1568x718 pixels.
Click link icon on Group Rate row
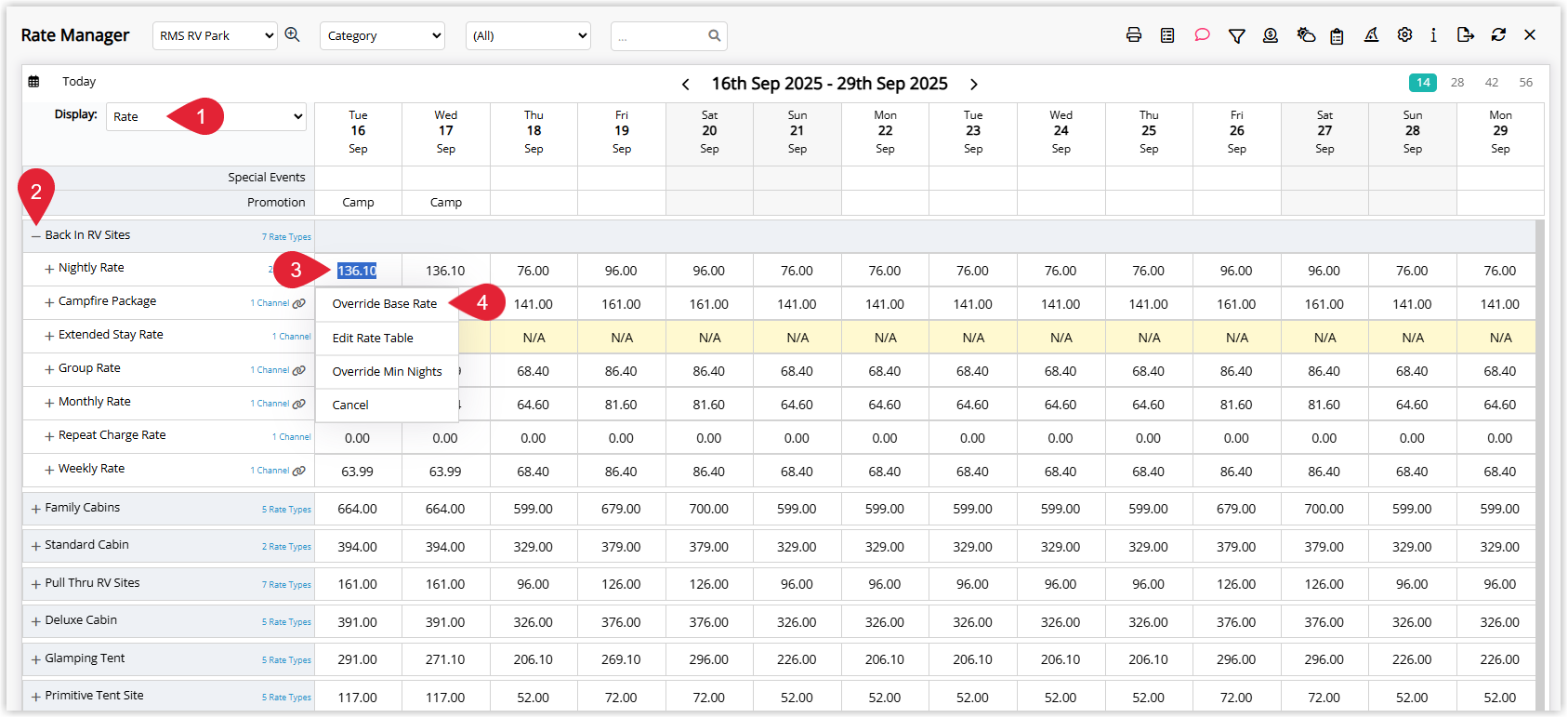click(x=299, y=370)
